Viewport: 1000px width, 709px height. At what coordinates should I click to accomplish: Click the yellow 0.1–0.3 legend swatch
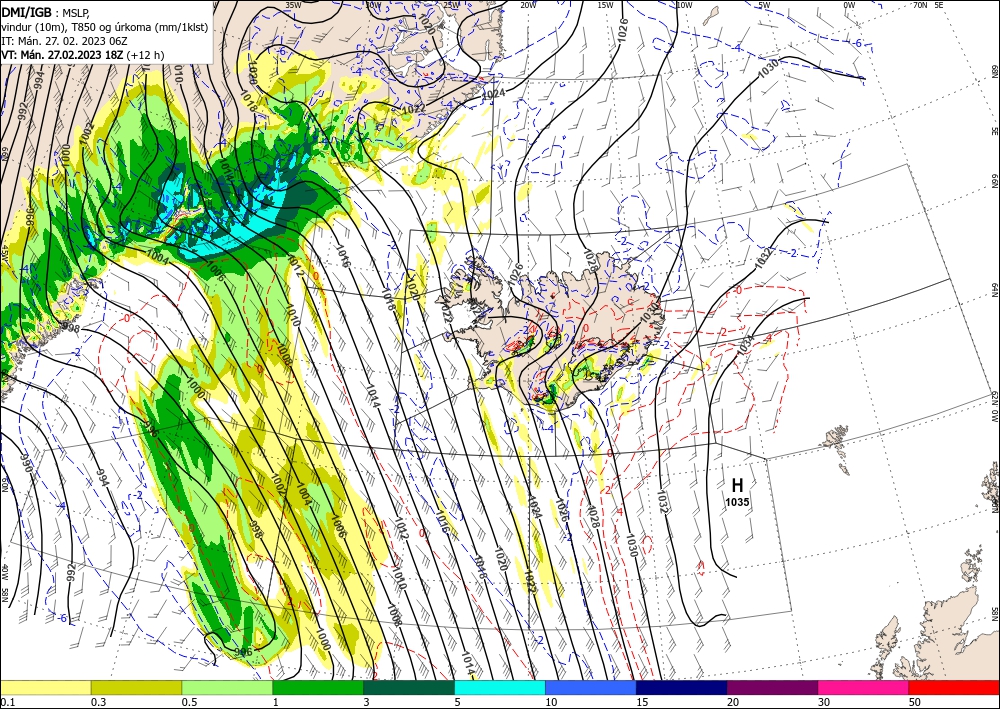(45, 687)
